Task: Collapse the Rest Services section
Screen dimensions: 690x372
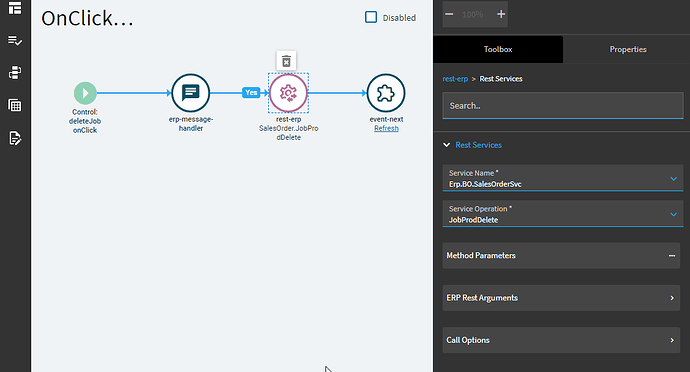Action: 447,145
